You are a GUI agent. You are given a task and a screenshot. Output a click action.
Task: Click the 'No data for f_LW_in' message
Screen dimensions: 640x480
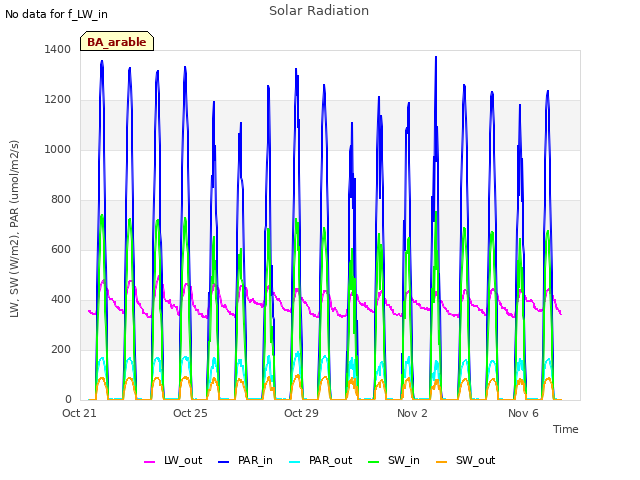(x=56, y=14)
